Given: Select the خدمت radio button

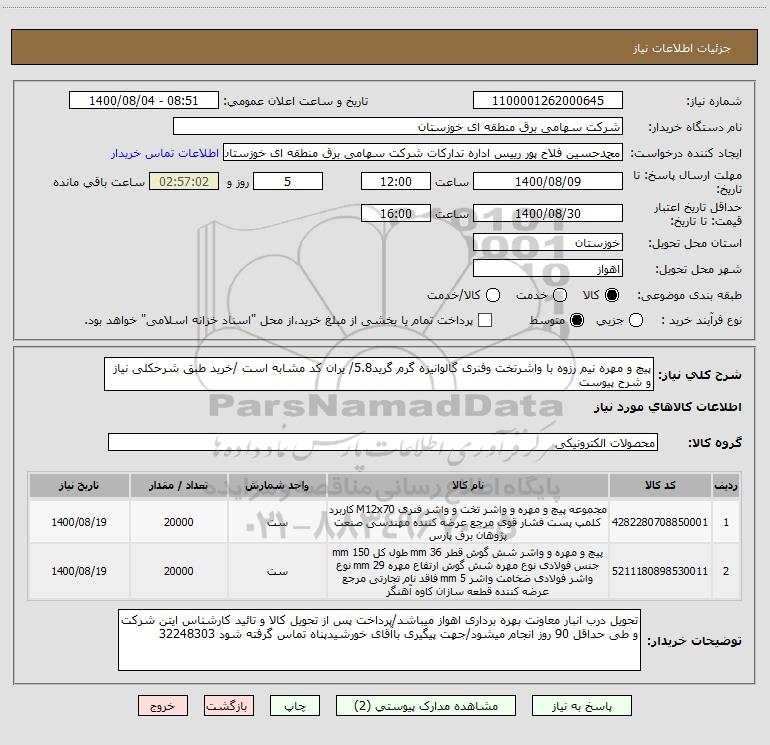Looking at the screenshot, I should point(560,295).
